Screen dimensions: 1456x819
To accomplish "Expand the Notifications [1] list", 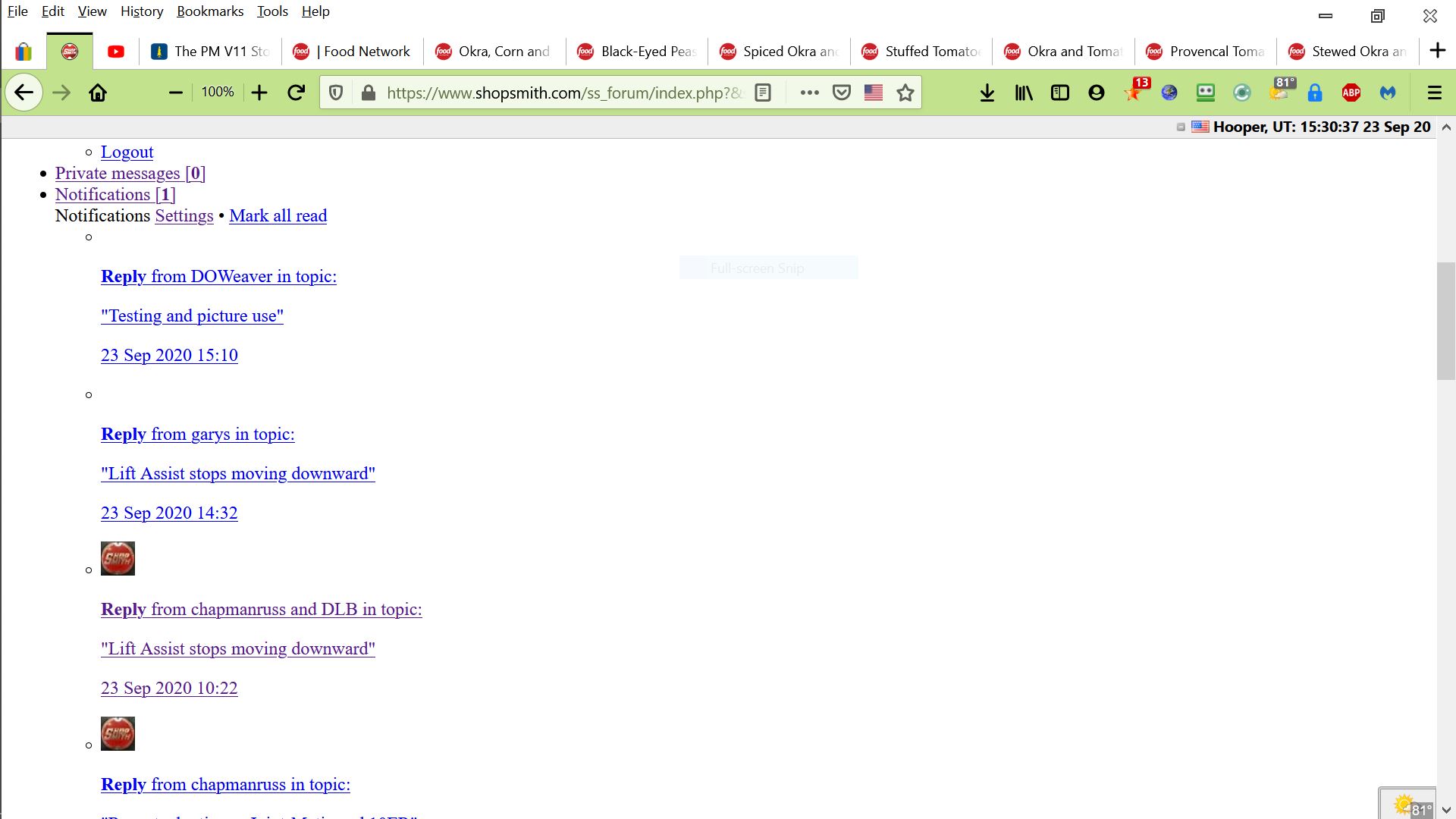I will click(x=115, y=194).
